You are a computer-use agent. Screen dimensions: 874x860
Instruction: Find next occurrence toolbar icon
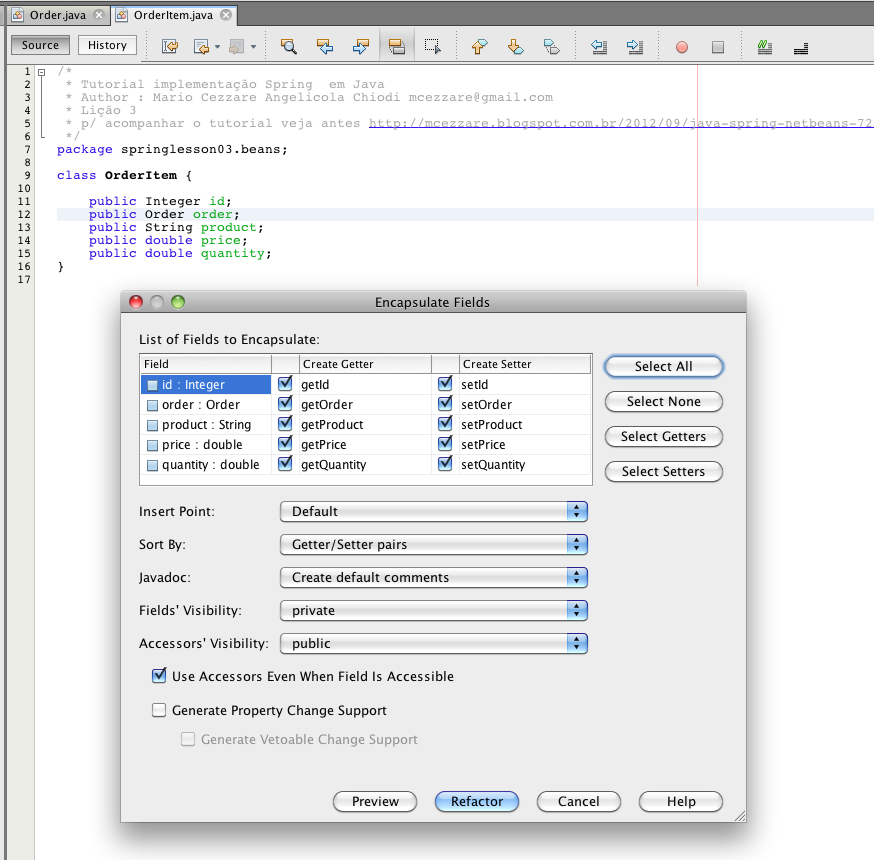tap(361, 46)
